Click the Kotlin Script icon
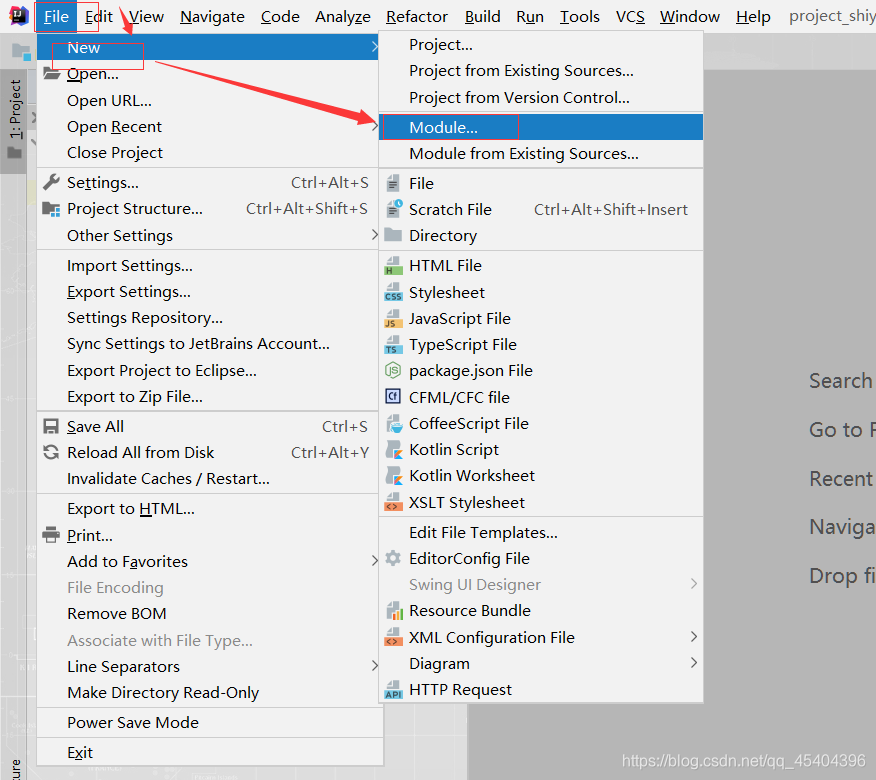 pyautogui.click(x=394, y=450)
